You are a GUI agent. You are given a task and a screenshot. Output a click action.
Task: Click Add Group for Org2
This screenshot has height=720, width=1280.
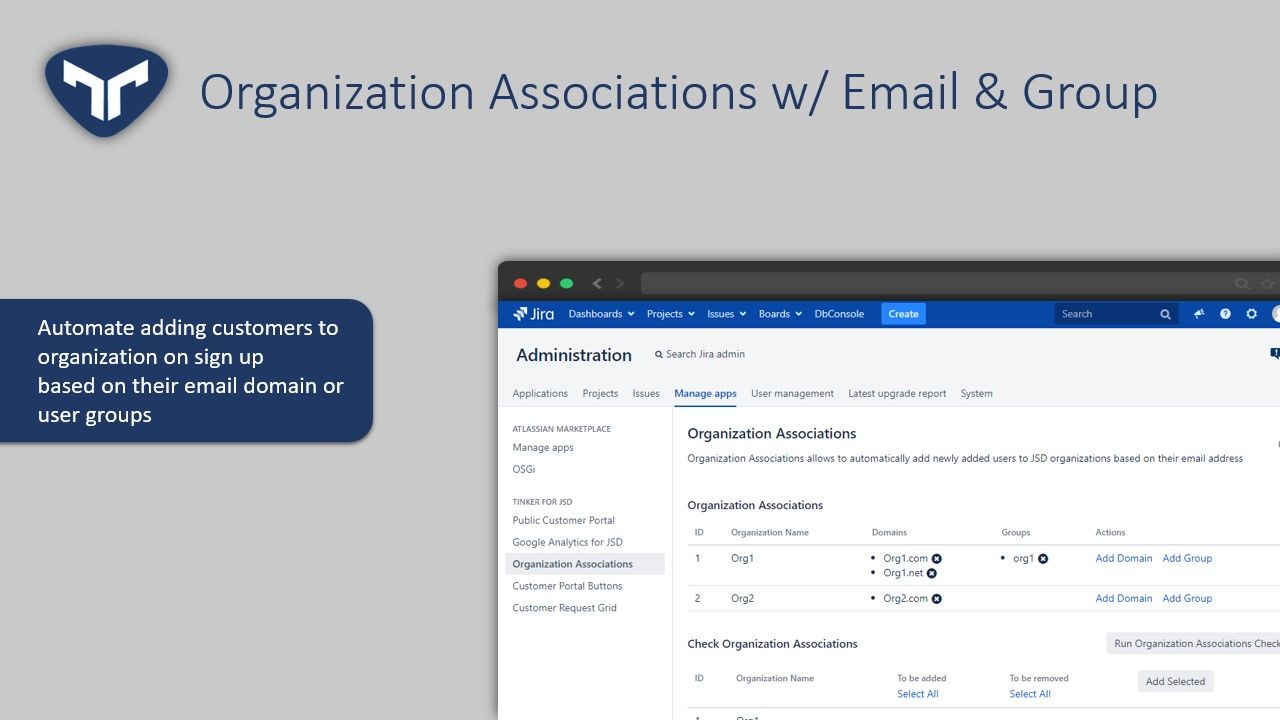tap(1187, 598)
